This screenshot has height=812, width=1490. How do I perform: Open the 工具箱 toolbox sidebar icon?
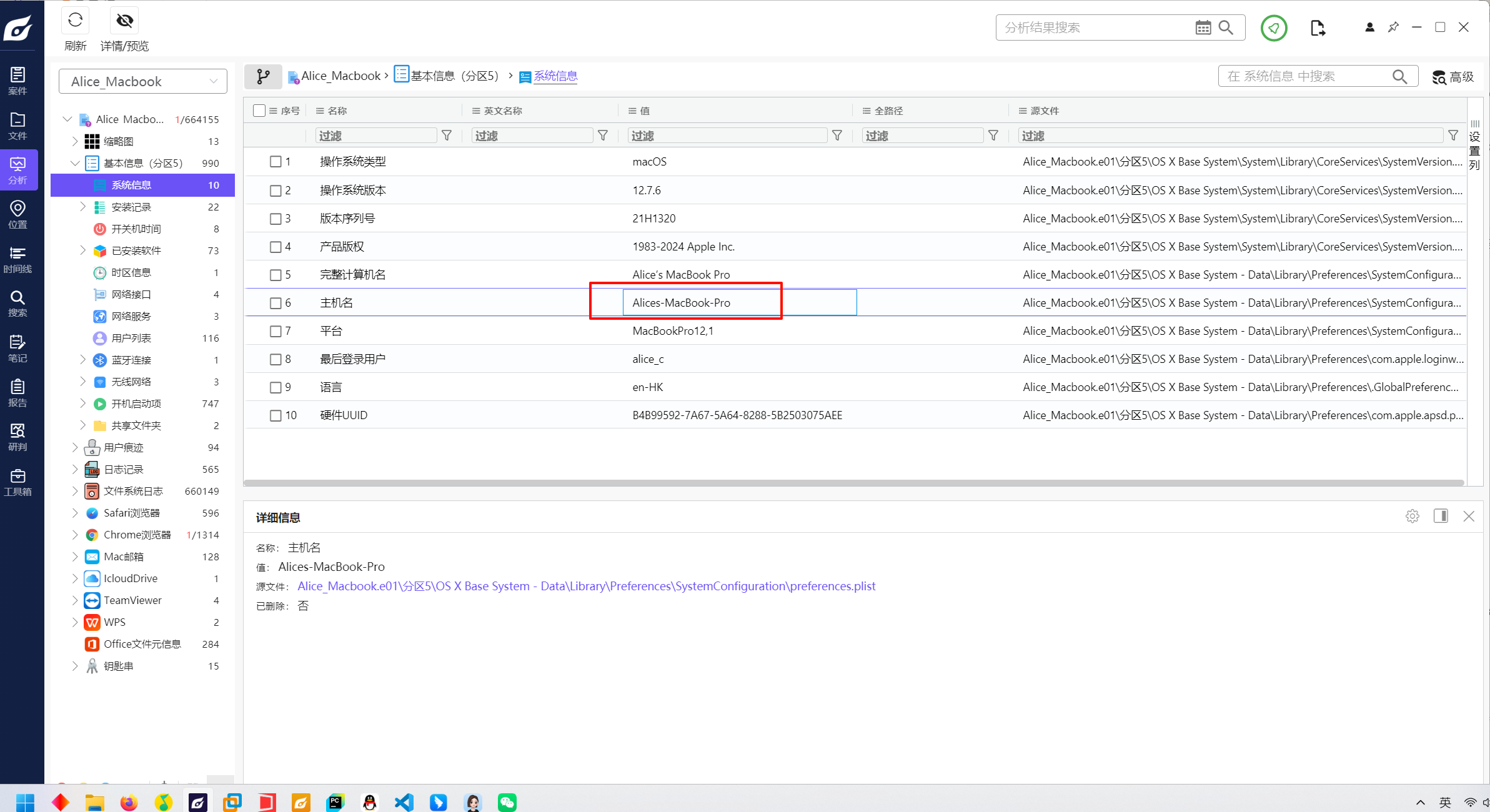(x=17, y=482)
